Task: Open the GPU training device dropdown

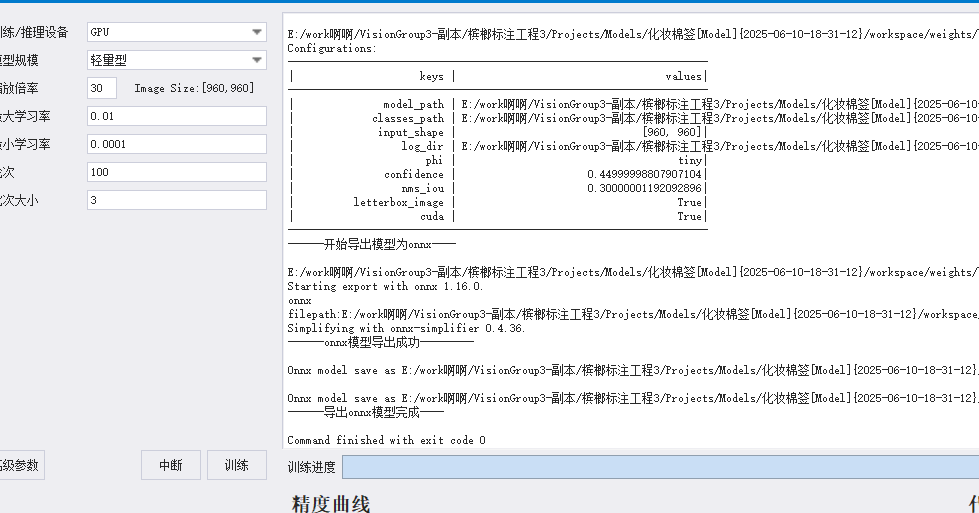Action: [177, 32]
